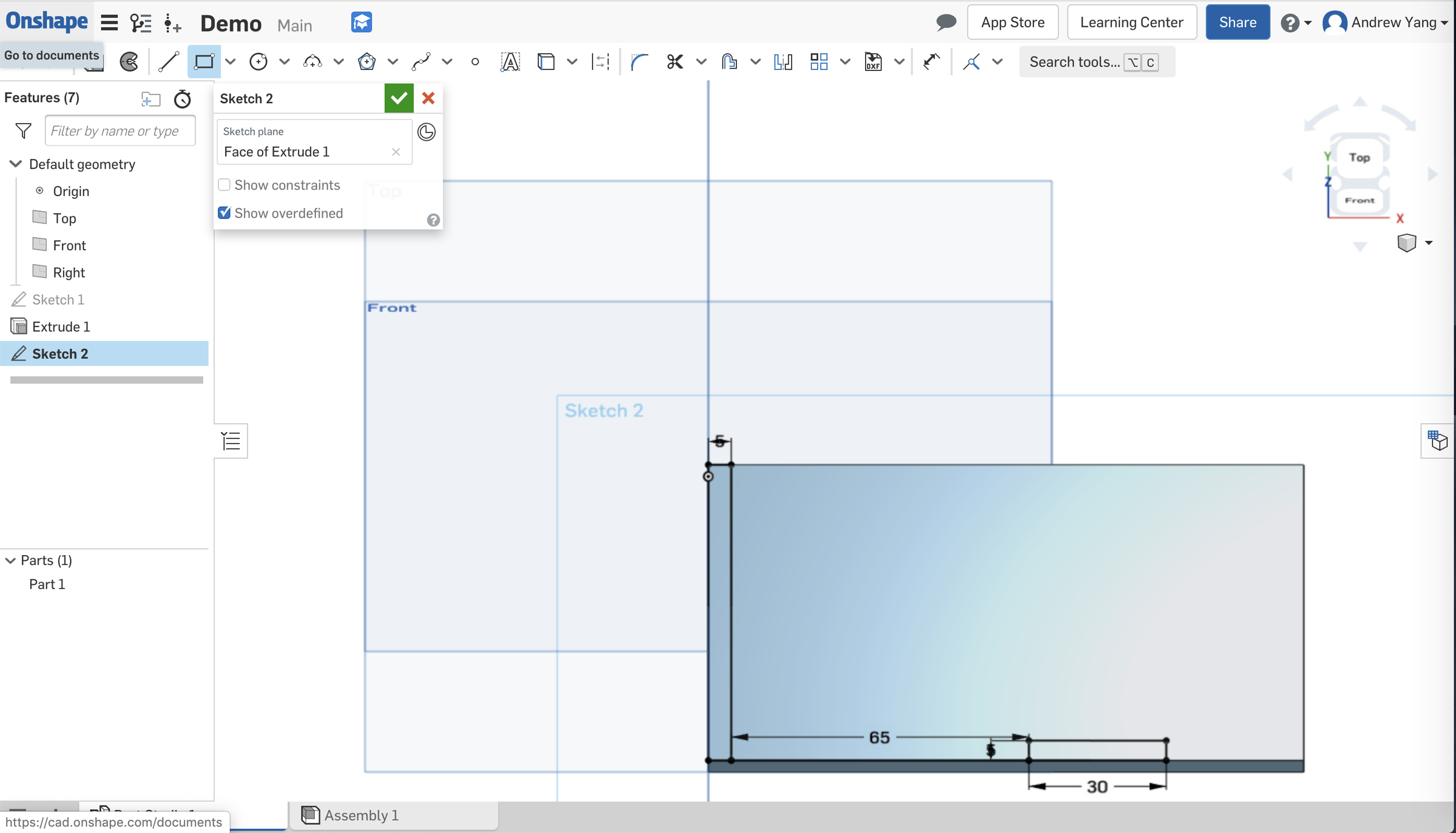Switch to the Assembly 1 tab
1456x833 pixels.
pos(360,815)
